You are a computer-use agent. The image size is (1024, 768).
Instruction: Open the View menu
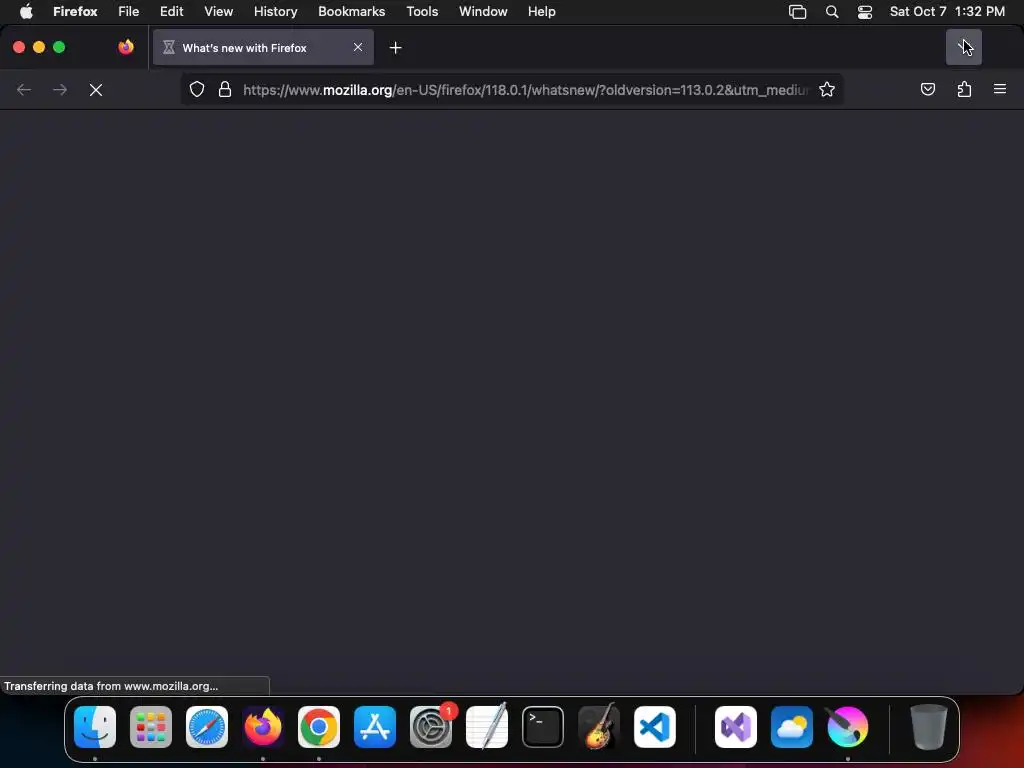(218, 12)
